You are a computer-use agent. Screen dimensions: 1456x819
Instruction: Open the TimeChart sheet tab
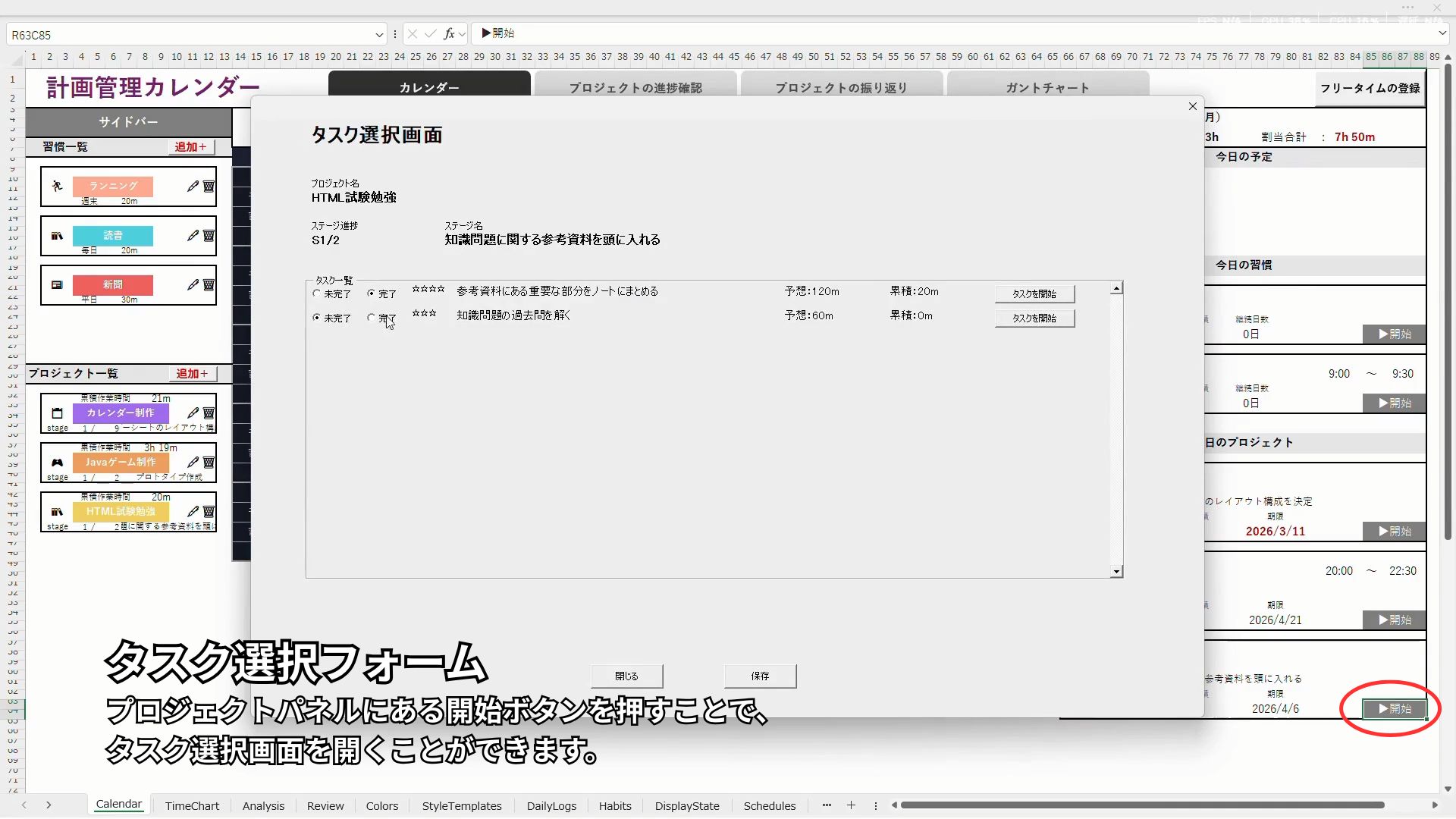pyautogui.click(x=192, y=805)
